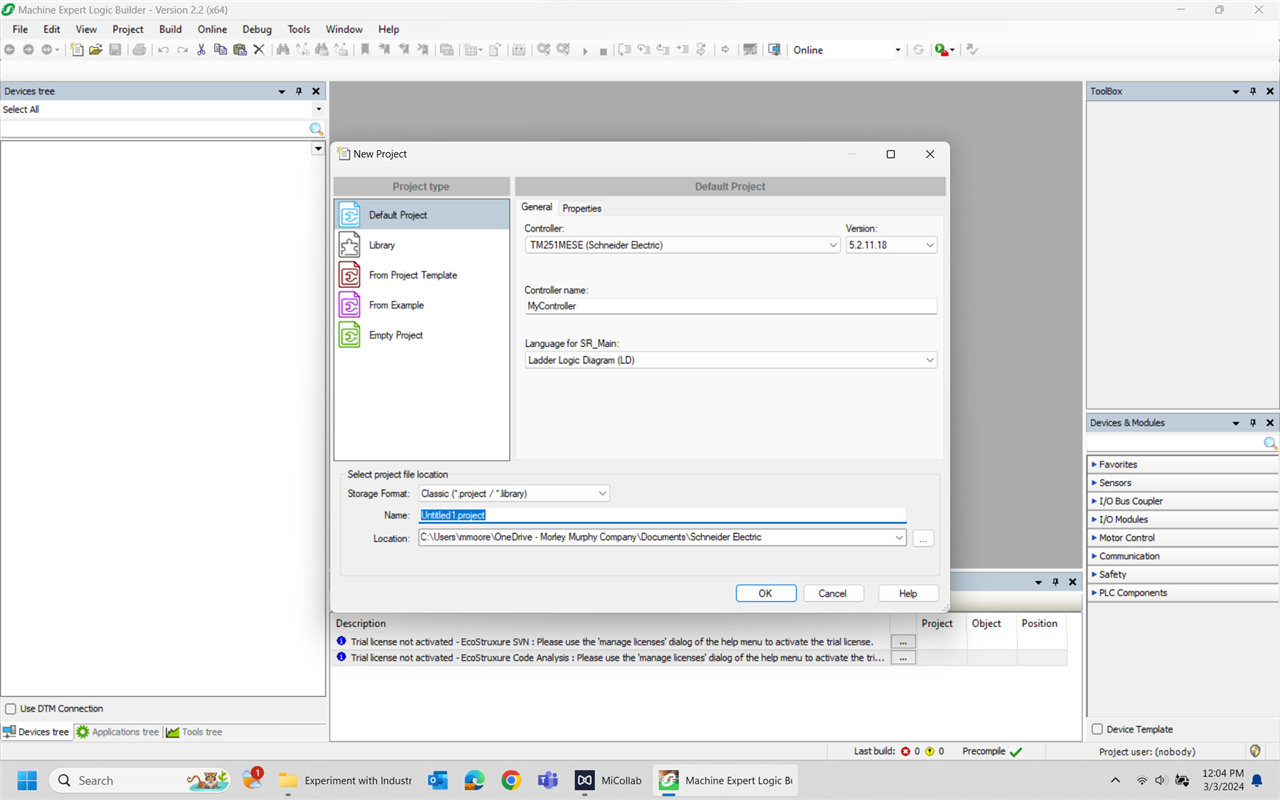Click OK in New Project dialog
The height and width of the screenshot is (800, 1280).
766,593
